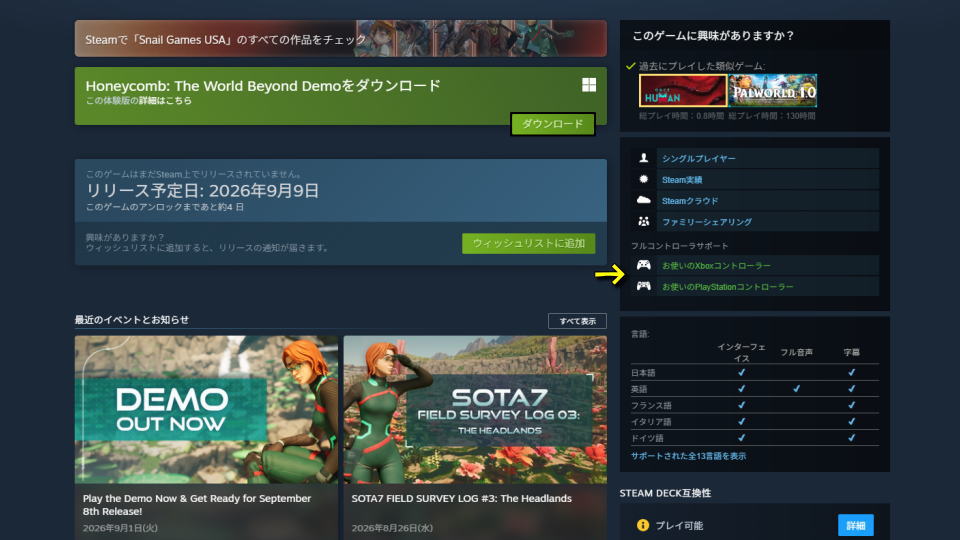The image size is (960, 540).
Task: Click the Steam Deck playable info icon
Action: pos(642,525)
